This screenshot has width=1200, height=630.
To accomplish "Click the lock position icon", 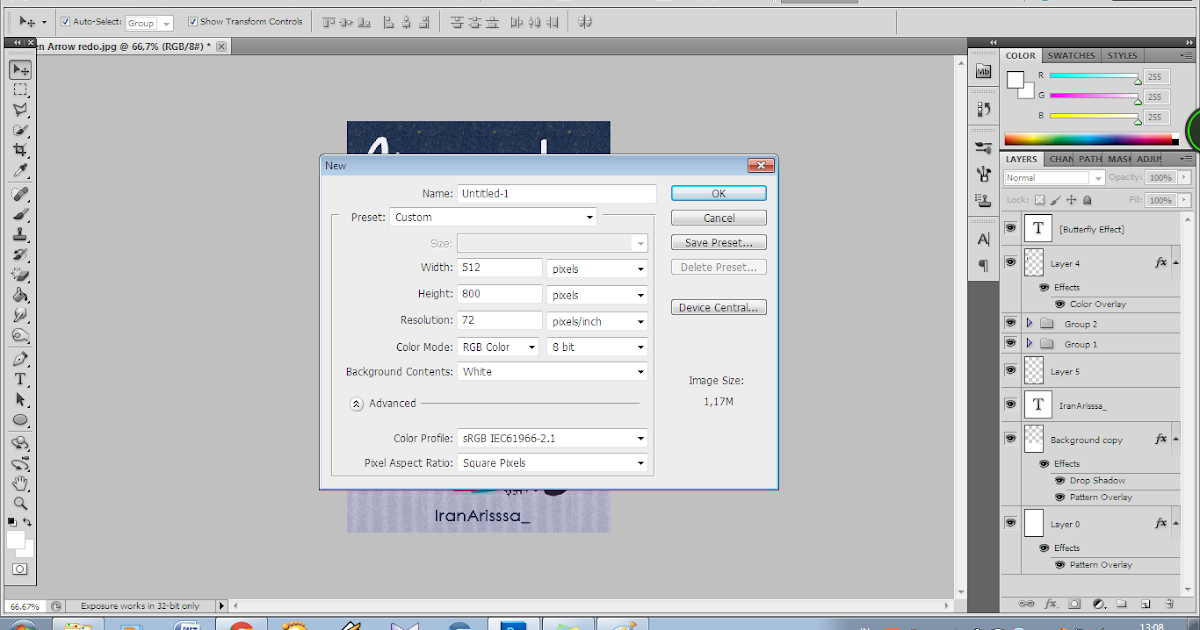I will (1071, 201).
